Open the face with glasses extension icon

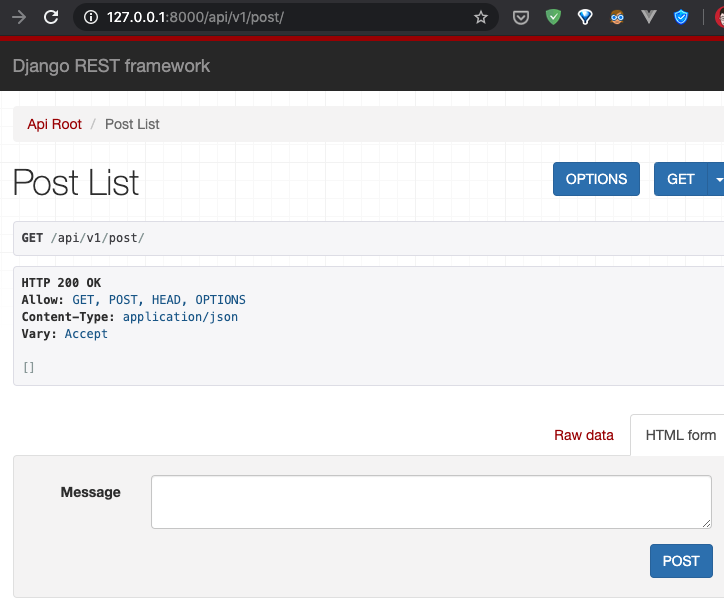[x=617, y=18]
